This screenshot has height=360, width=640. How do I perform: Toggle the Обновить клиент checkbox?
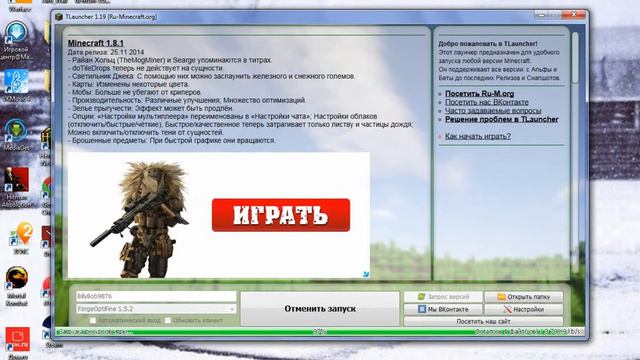click(x=167, y=320)
